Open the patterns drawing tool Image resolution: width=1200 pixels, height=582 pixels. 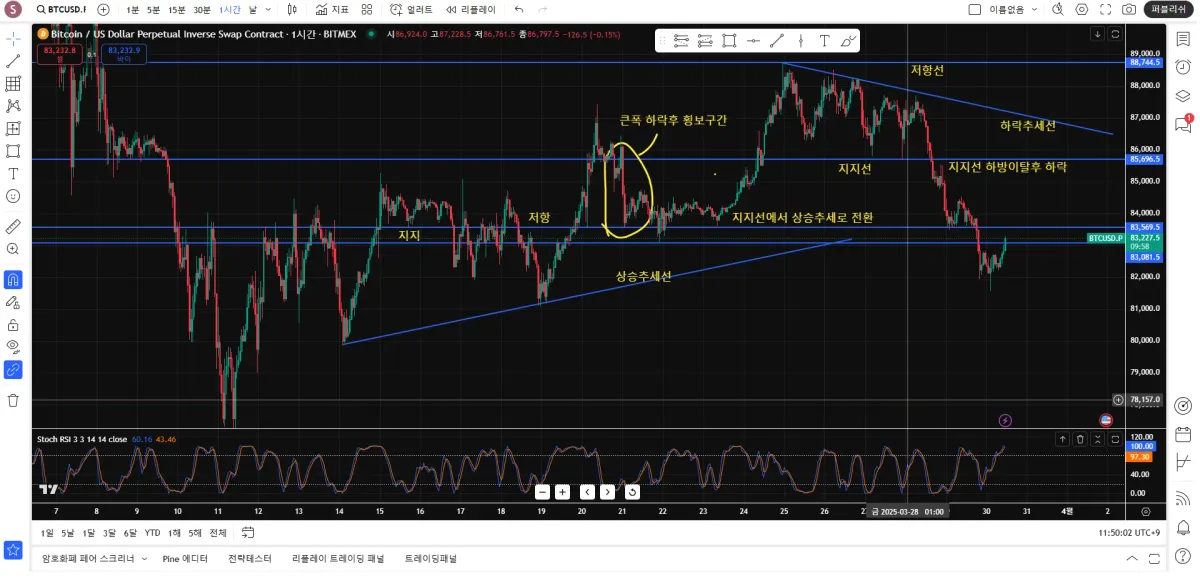(13, 106)
